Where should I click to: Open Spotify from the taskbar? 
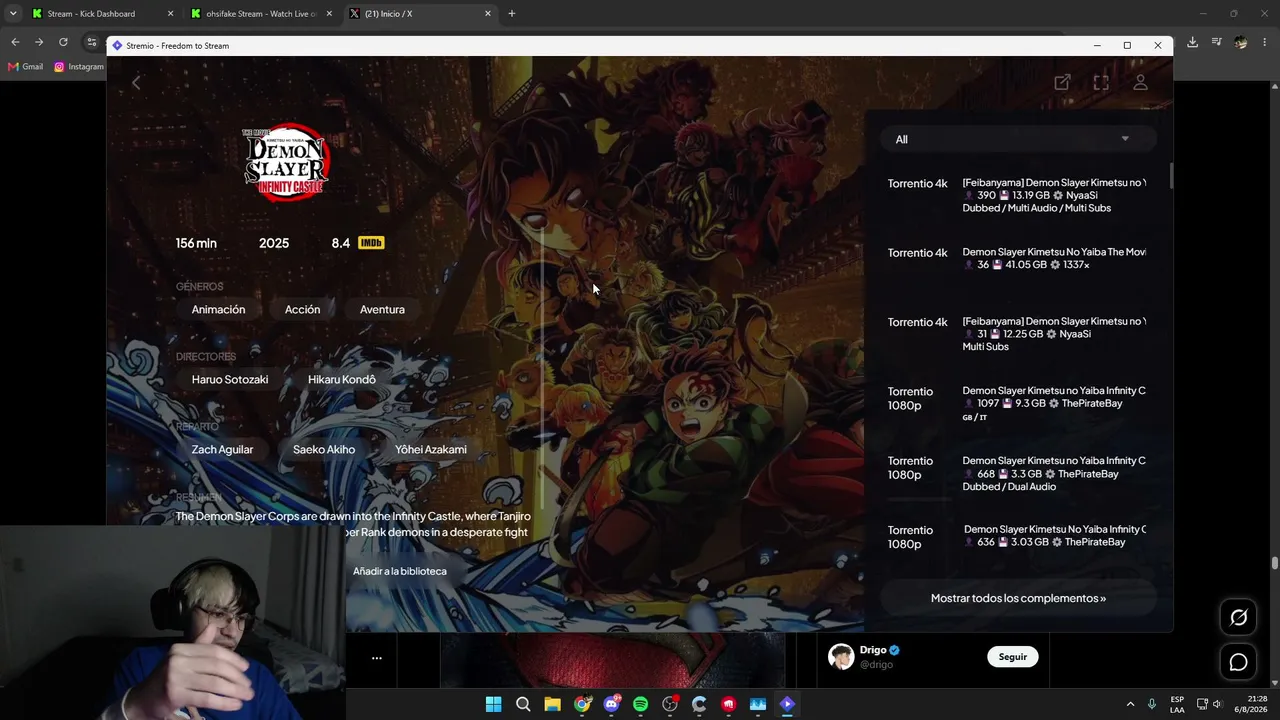pos(641,704)
